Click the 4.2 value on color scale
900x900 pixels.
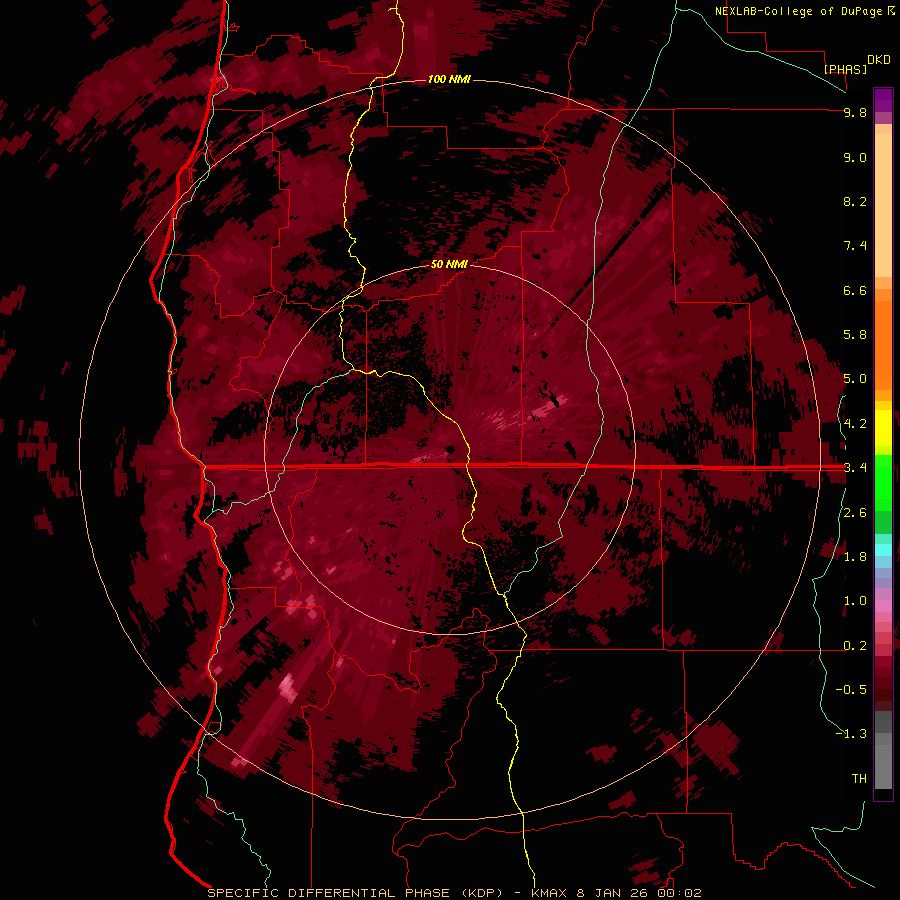pos(855,424)
